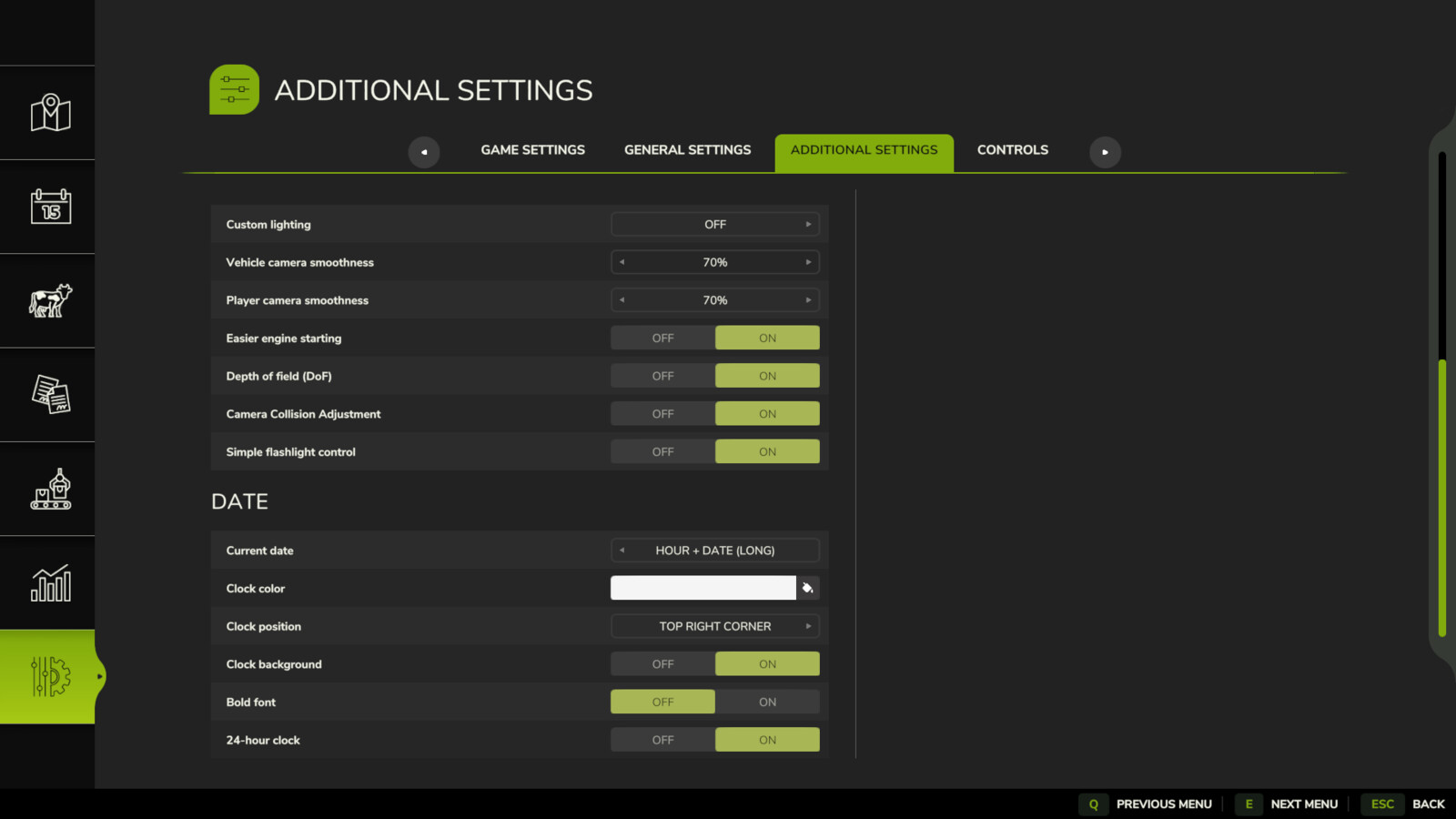Screen dimensions: 1456x819
Task: Cycle Current date format with the left arrow
Action: 622,550
